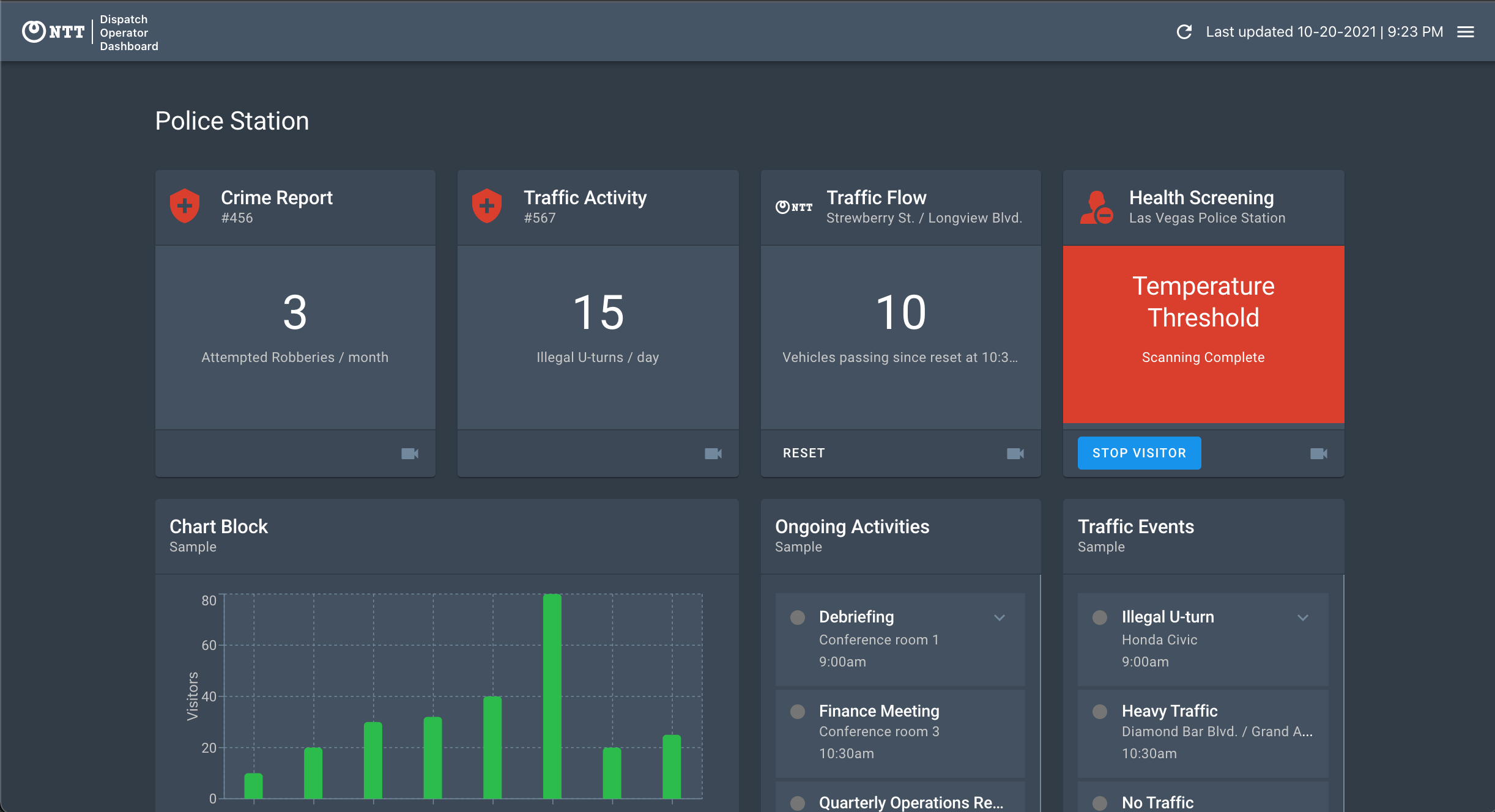Viewport: 1495px width, 812px height.
Task: Expand the Debriefing activity chevron
Action: click(1000, 618)
